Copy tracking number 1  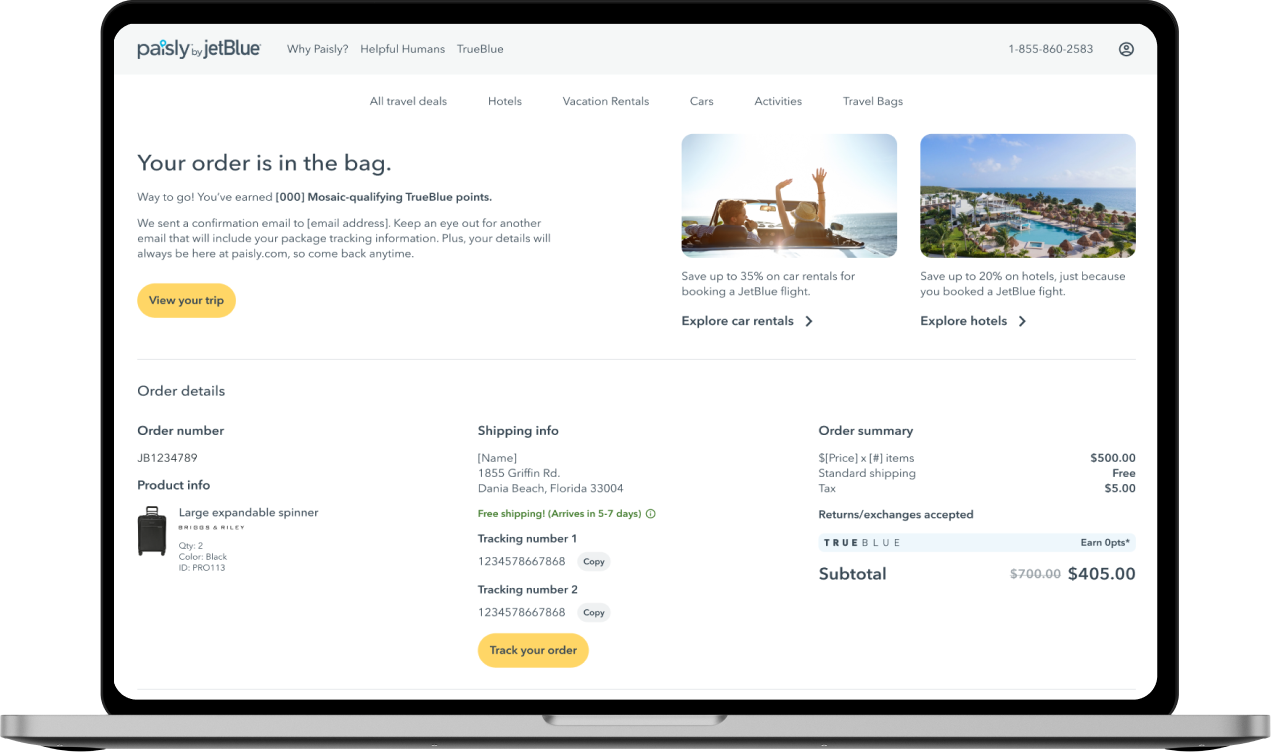pos(594,562)
